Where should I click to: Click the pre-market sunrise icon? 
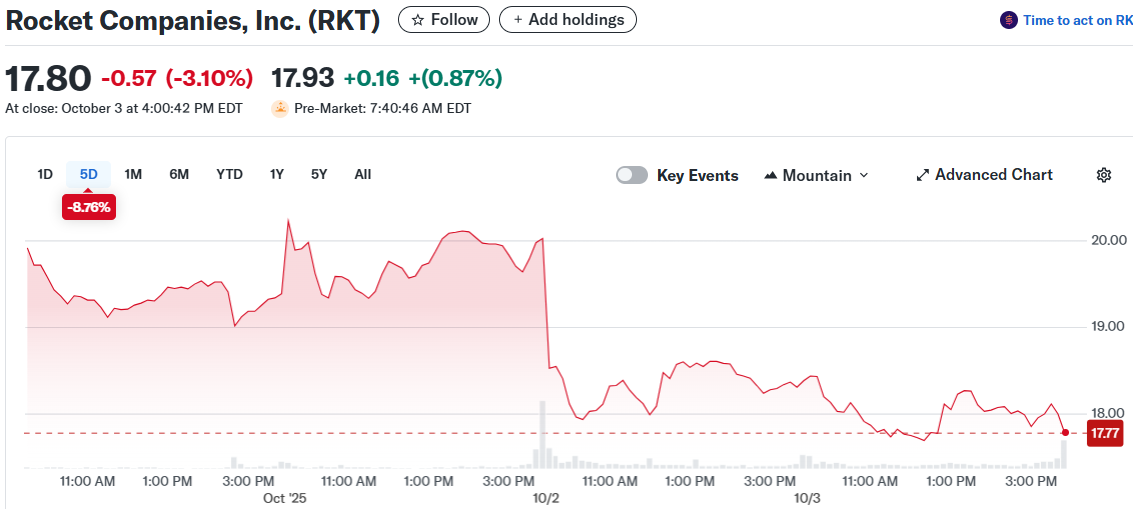(280, 108)
